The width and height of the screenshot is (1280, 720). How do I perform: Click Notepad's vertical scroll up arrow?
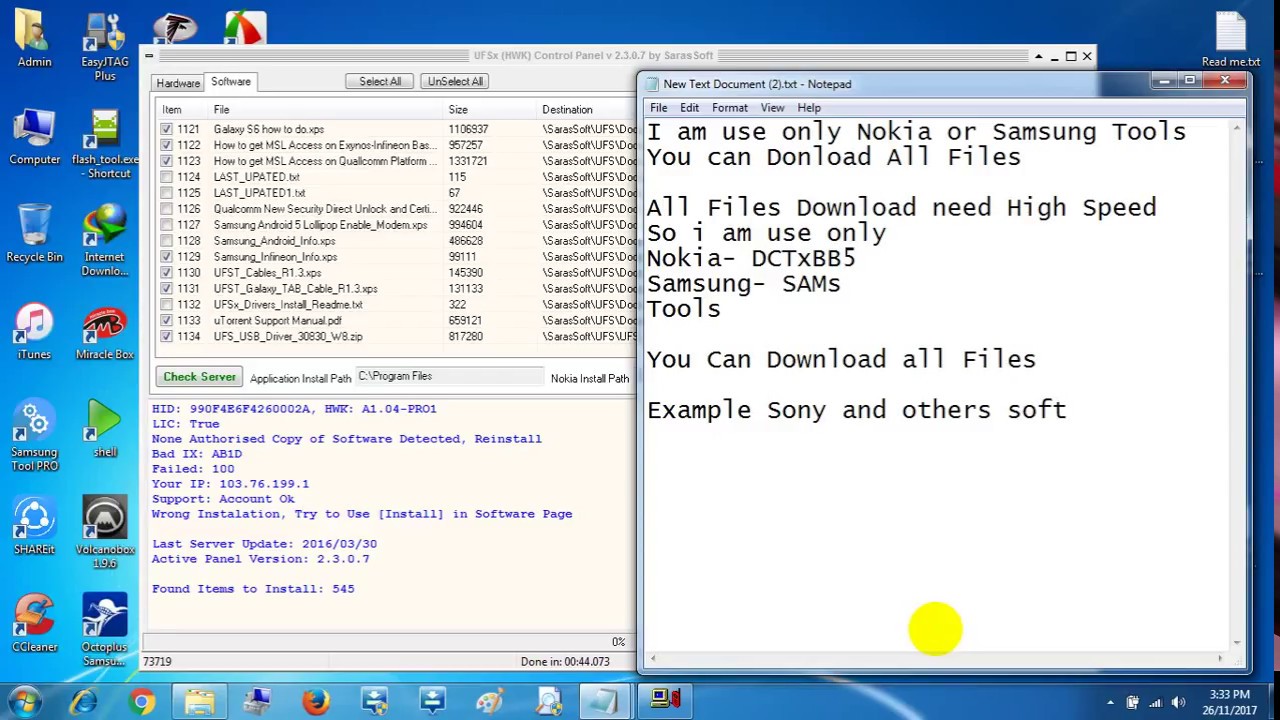1238,127
